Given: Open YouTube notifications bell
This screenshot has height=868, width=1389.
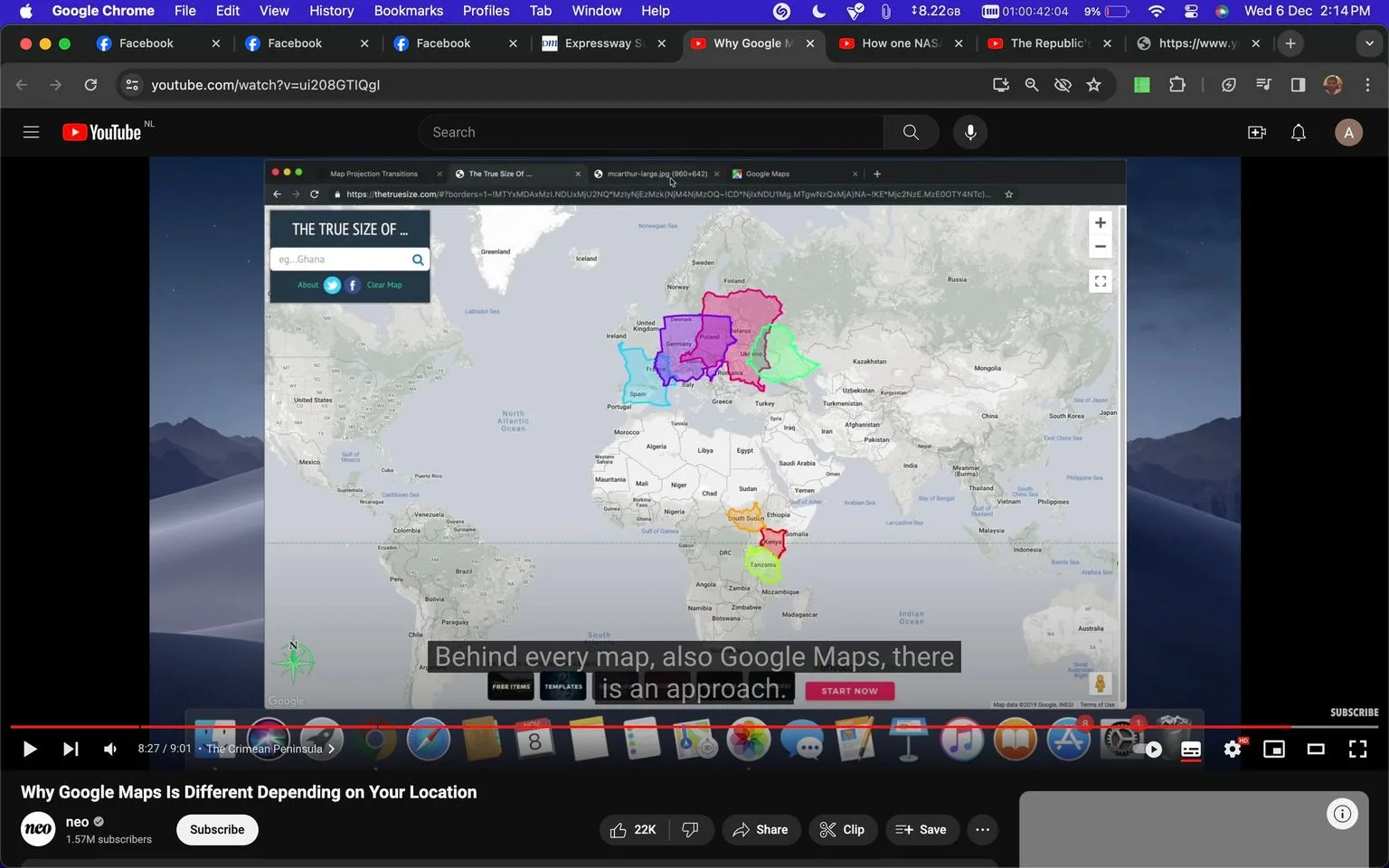Looking at the screenshot, I should (1299, 132).
